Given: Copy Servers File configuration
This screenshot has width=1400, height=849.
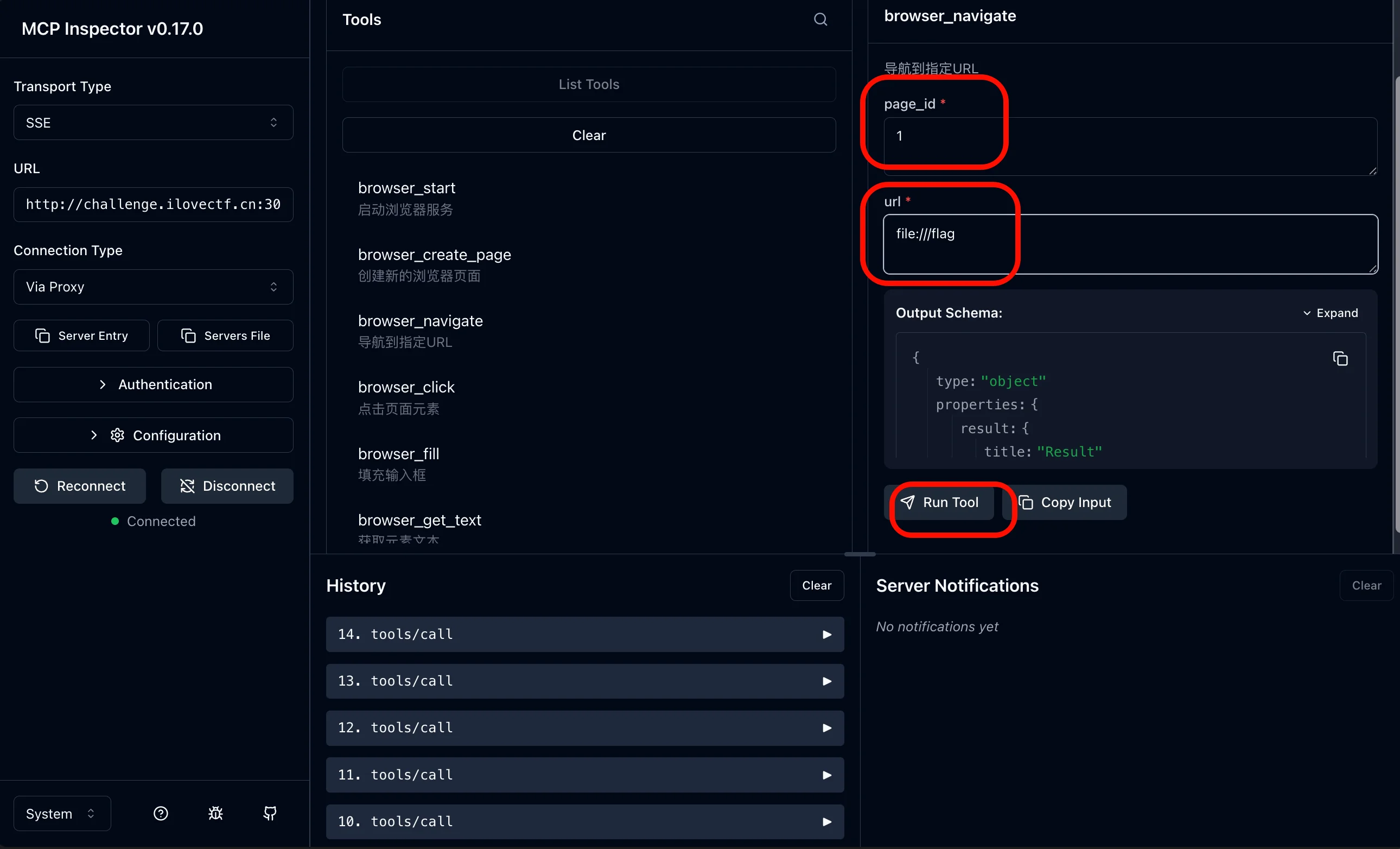Looking at the screenshot, I should pyautogui.click(x=226, y=335).
